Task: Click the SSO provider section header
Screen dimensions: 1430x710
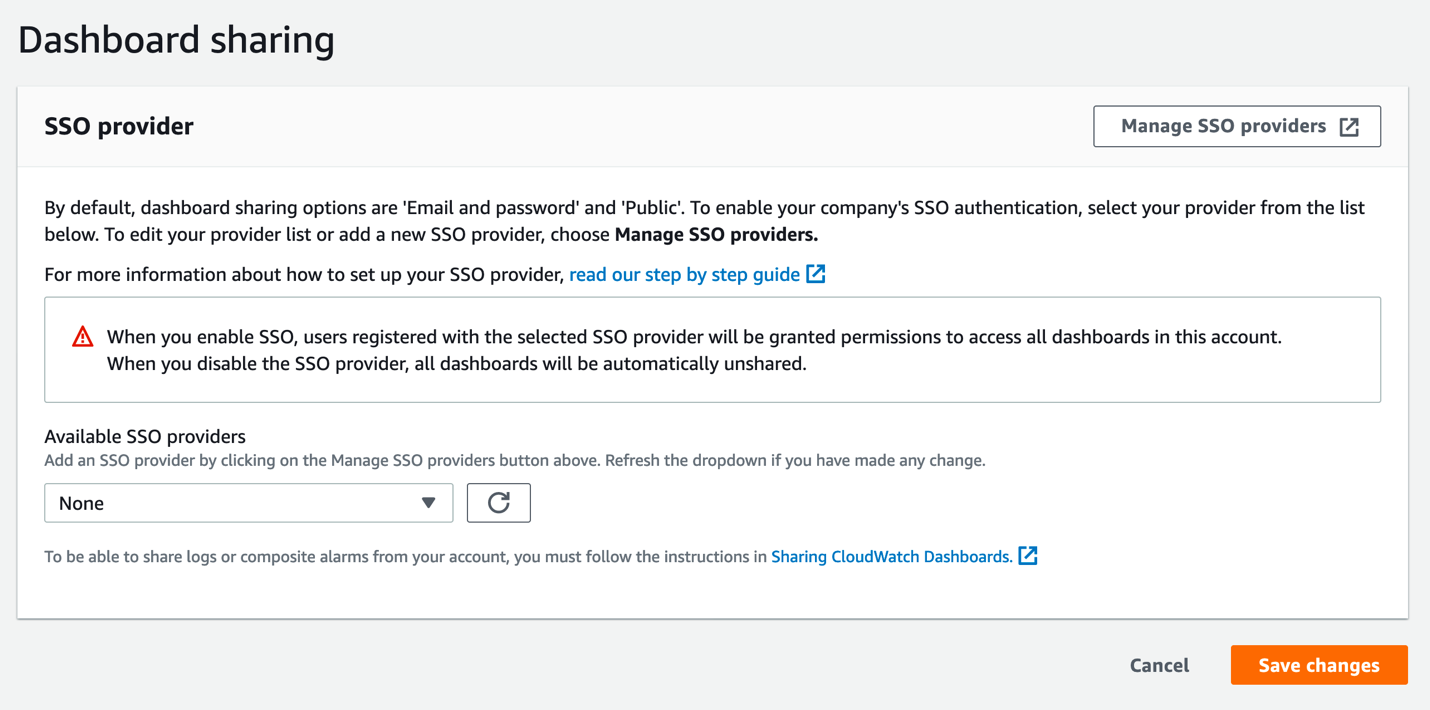Action: pos(118,126)
